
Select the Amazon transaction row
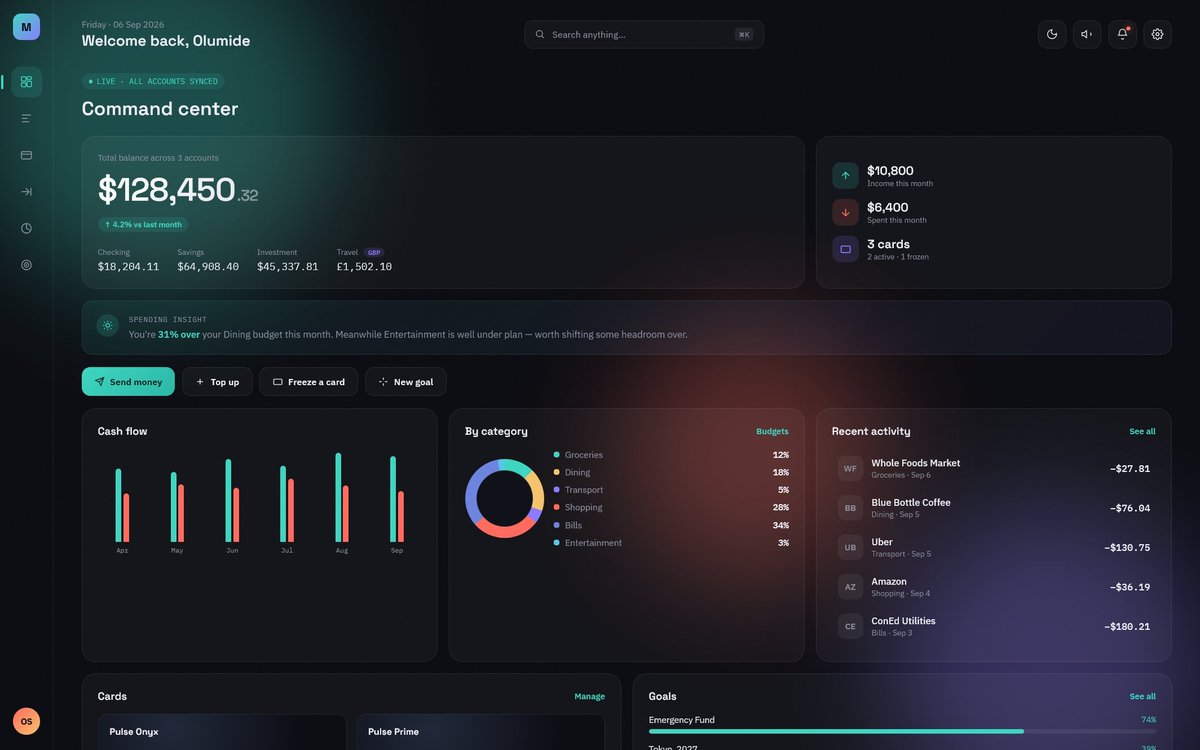pyautogui.click(x=994, y=587)
